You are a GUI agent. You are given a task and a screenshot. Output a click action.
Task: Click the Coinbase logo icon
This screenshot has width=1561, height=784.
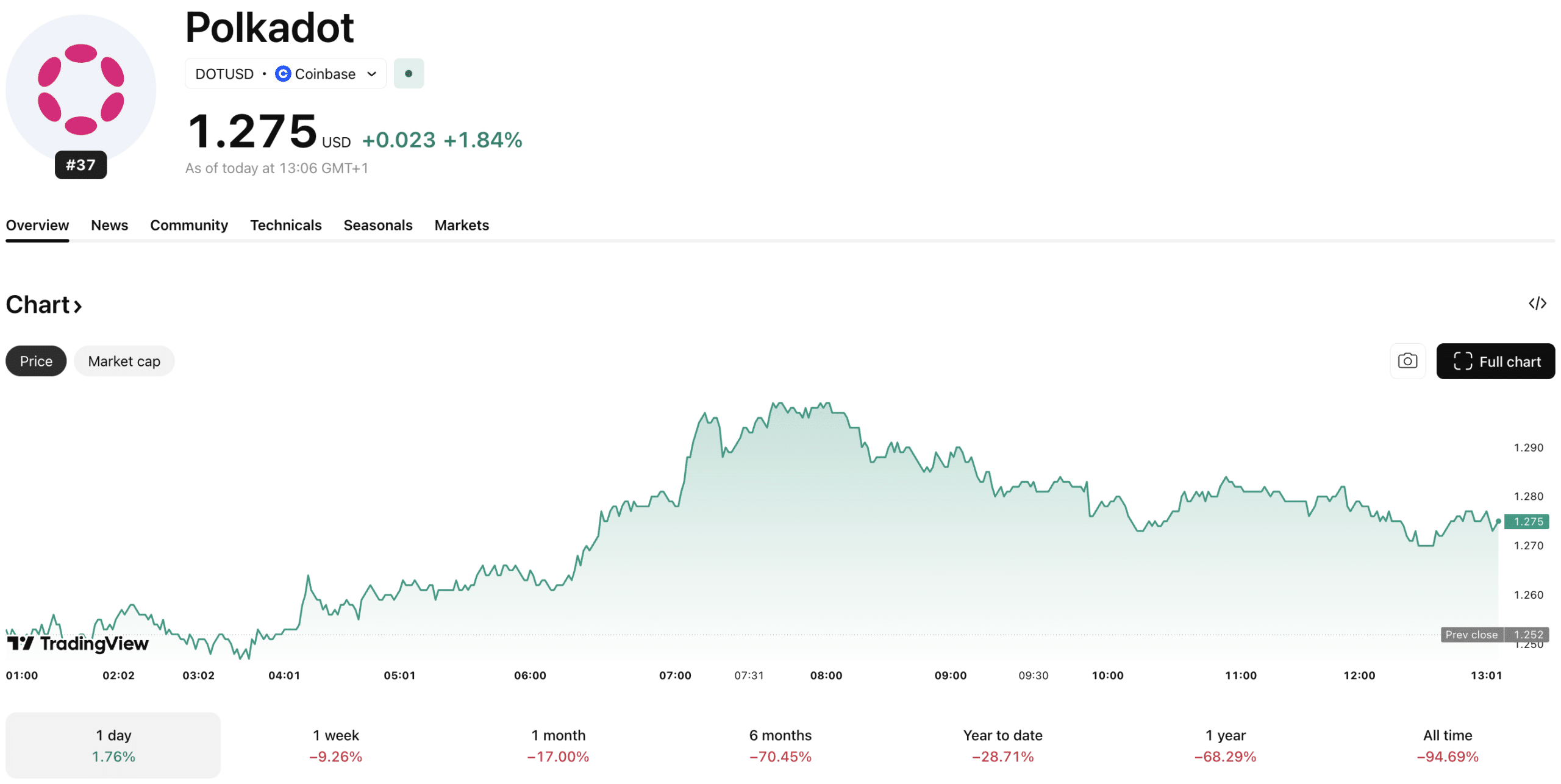tap(283, 74)
